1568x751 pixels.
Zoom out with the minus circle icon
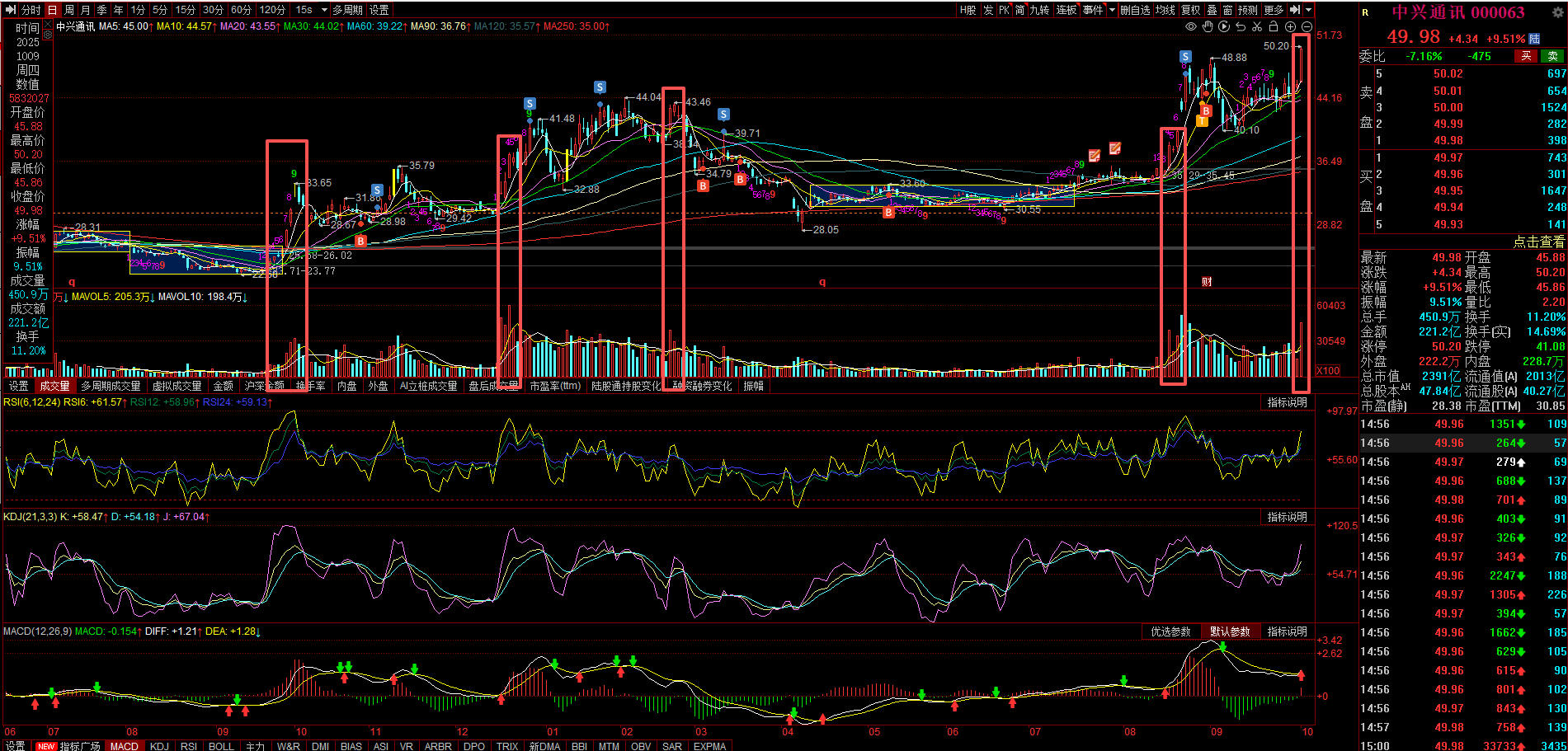pos(1306,26)
